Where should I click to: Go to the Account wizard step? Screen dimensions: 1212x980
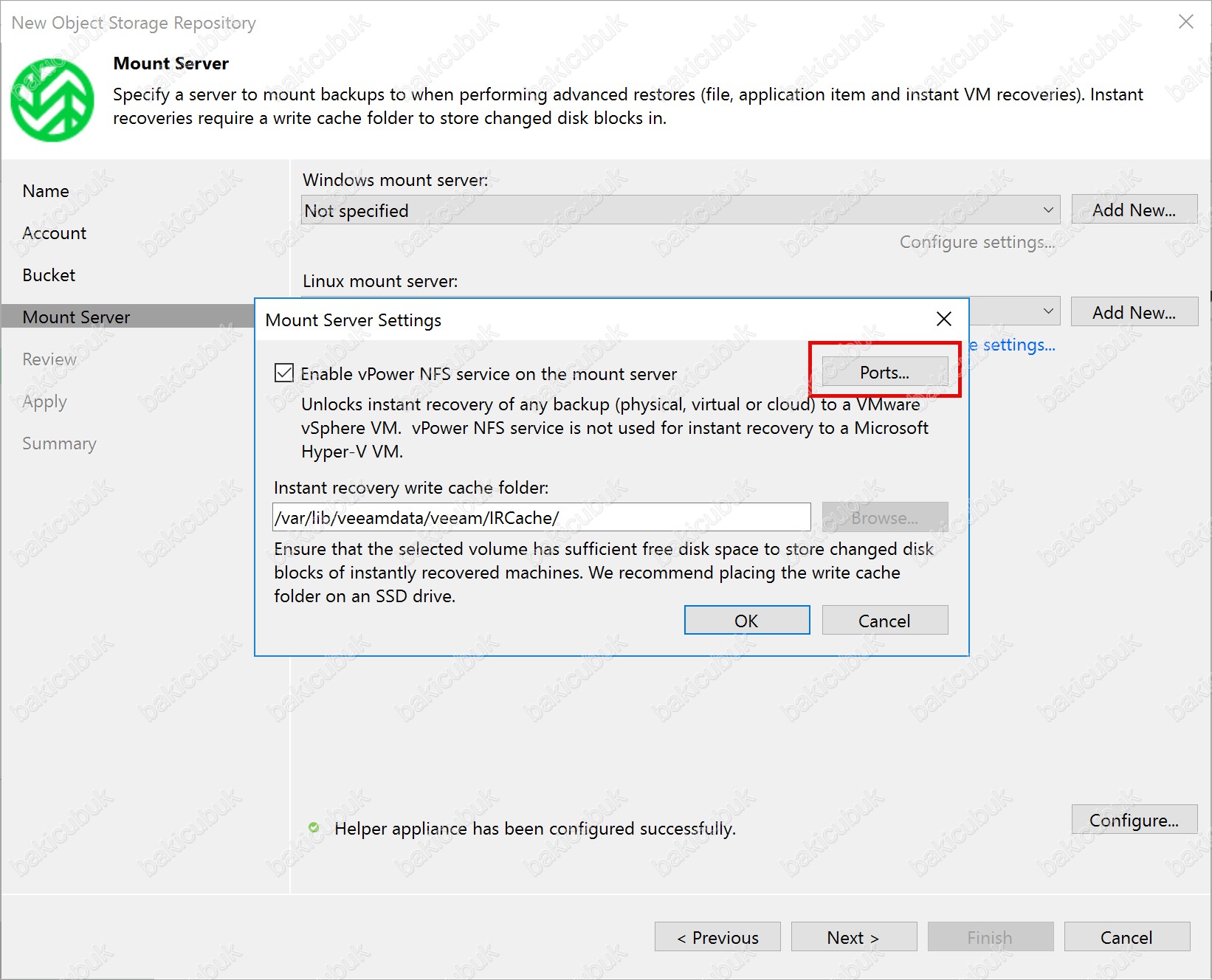pyautogui.click(x=55, y=233)
